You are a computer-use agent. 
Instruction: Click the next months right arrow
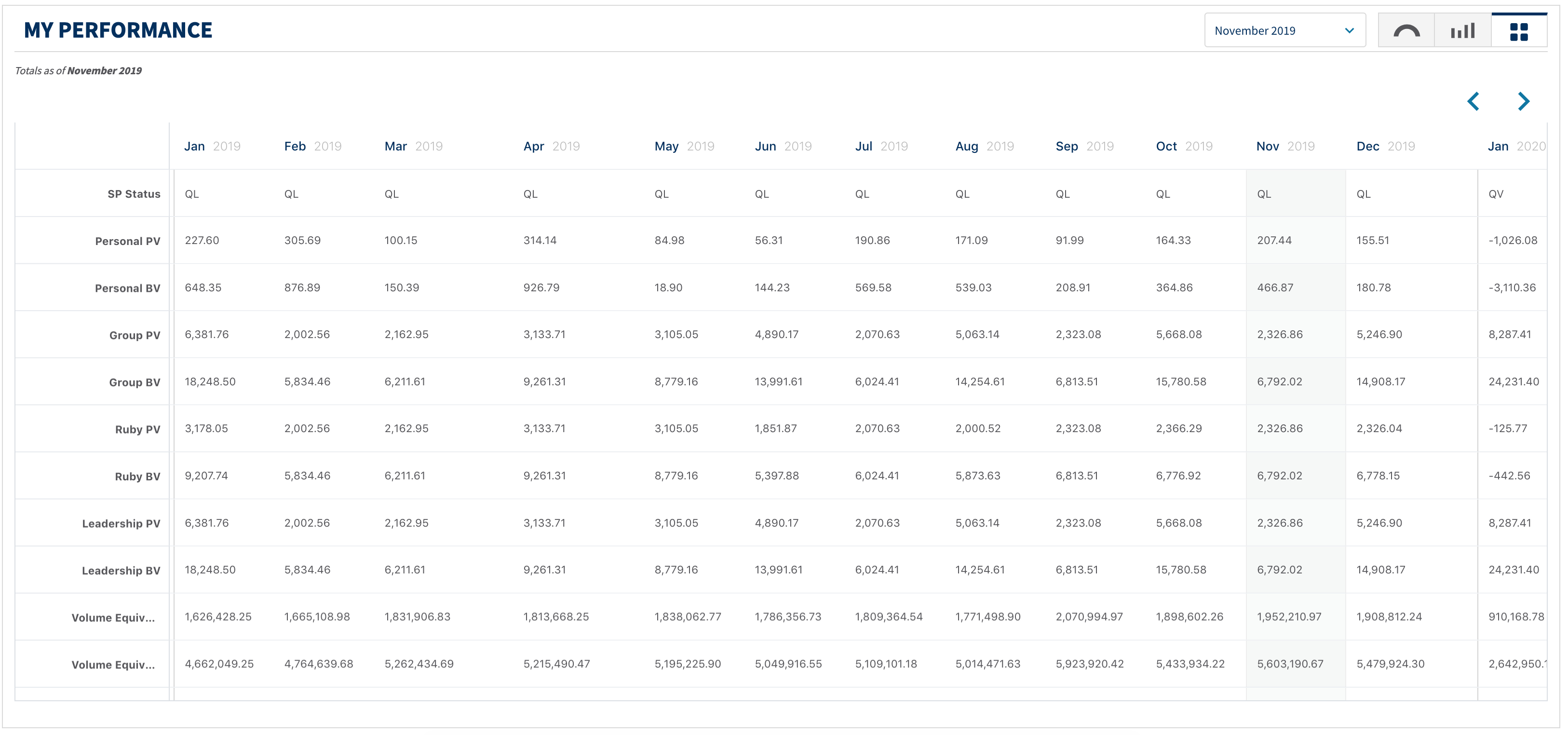coord(1524,101)
